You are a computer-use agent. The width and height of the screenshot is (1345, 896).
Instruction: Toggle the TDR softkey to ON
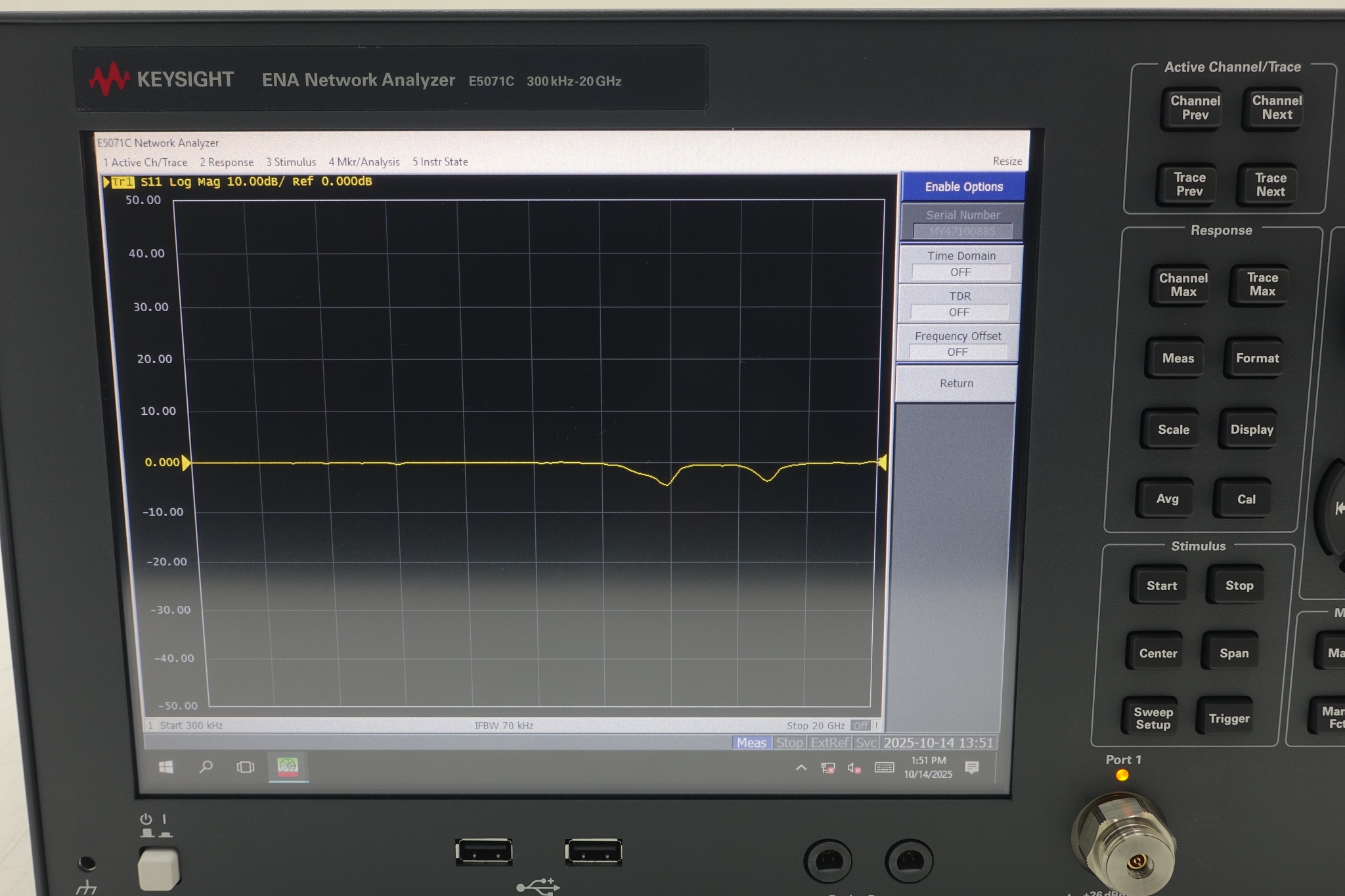point(960,303)
